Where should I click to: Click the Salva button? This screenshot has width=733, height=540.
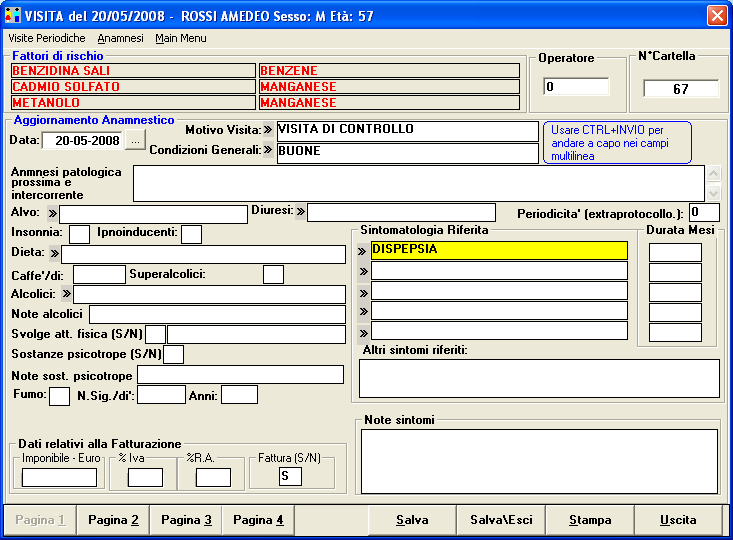tap(412, 520)
